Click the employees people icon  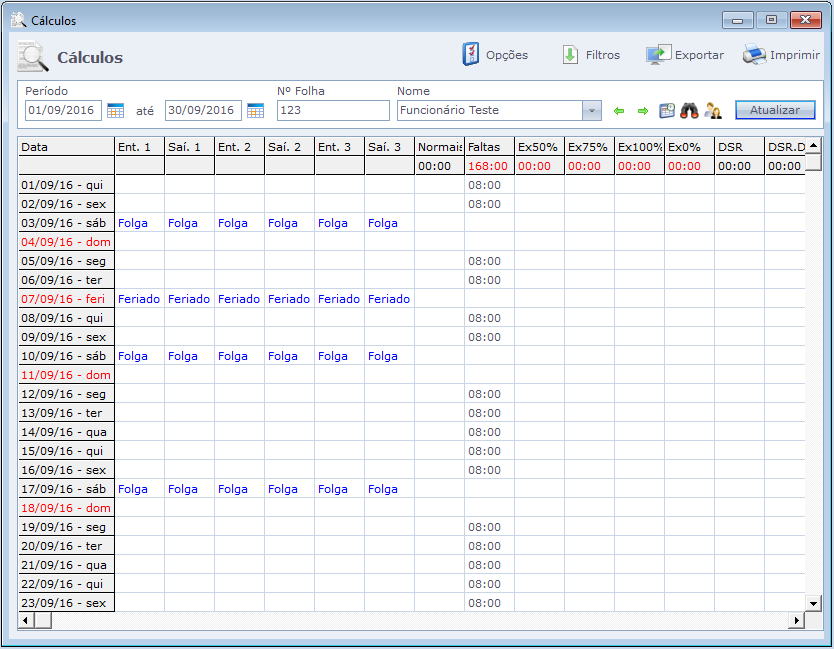[713, 111]
